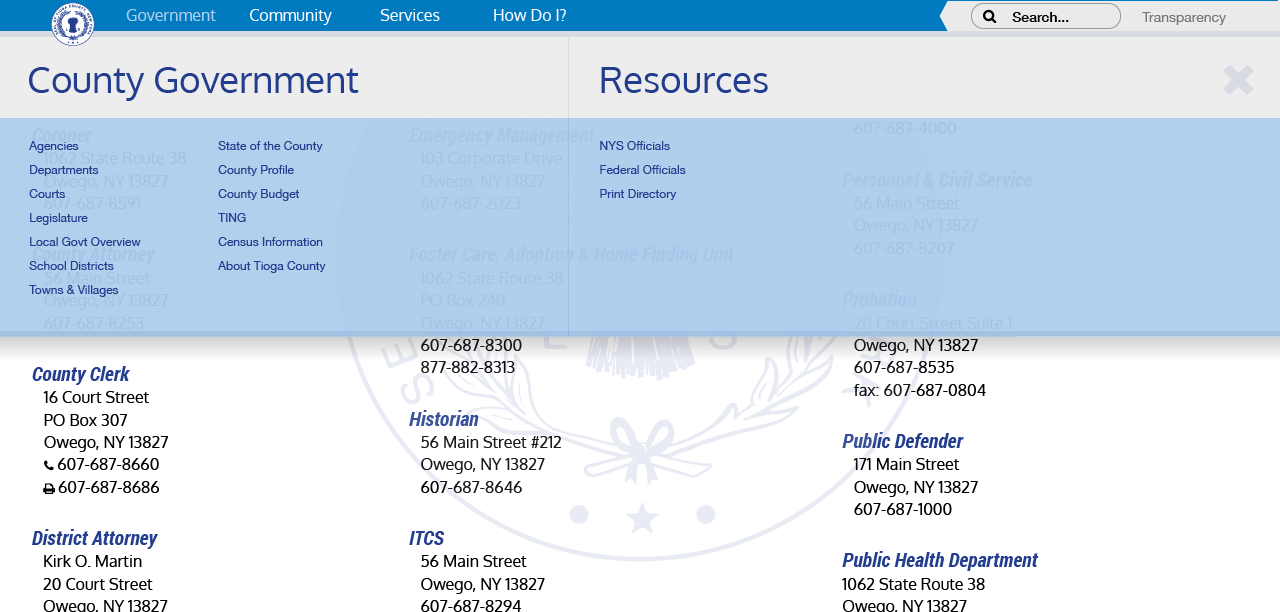View the Local Govt Overview page
This screenshot has height=612, width=1280.
pos(85,242)
